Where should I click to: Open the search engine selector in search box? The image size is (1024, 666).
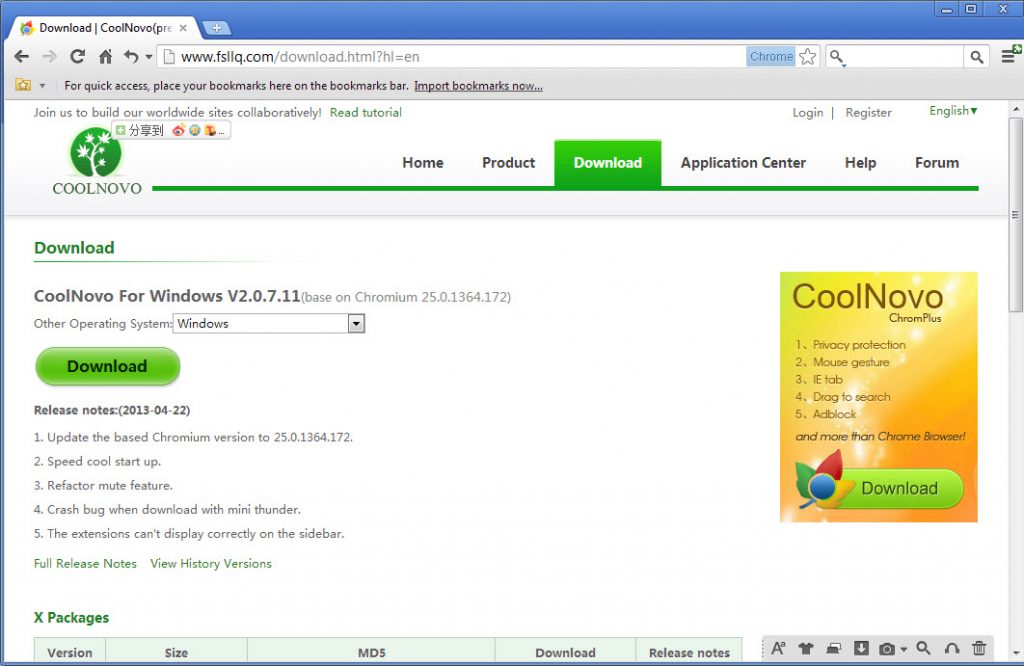click(837, 57)
